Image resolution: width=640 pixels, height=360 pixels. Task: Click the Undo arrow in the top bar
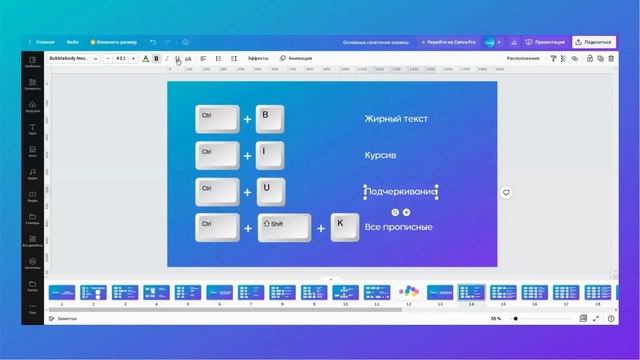click(153, 42)
